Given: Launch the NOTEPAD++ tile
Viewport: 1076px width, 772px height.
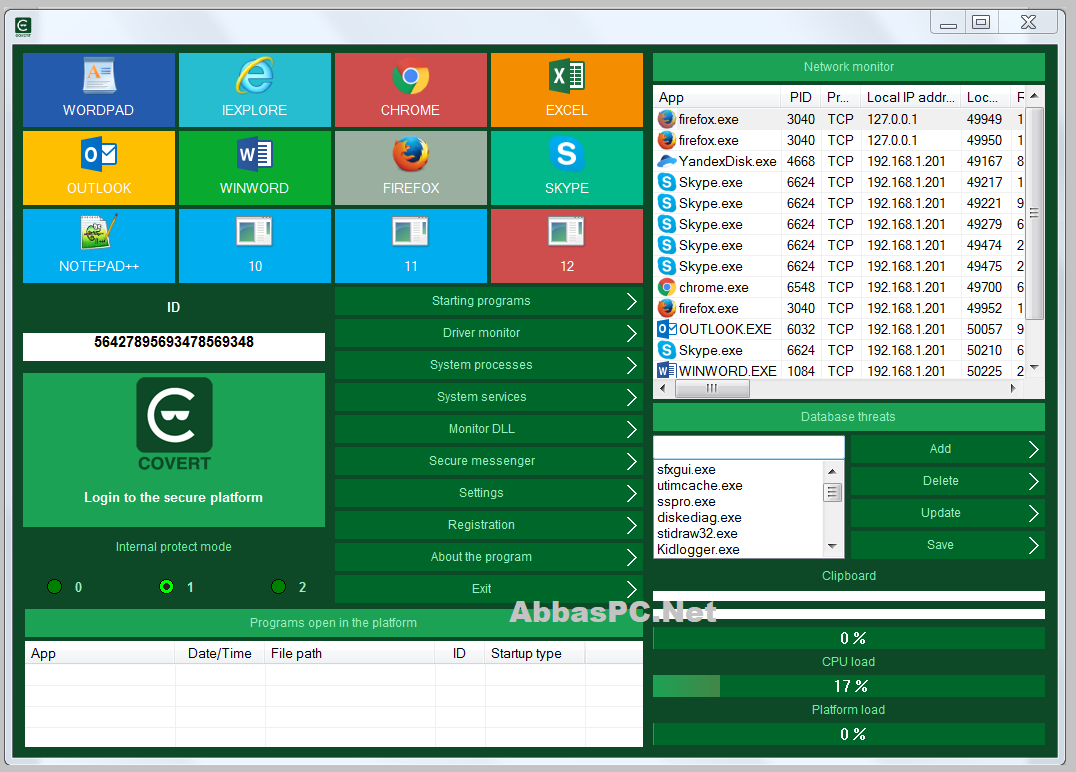Looking at the screenshot, I should point(99,246).
